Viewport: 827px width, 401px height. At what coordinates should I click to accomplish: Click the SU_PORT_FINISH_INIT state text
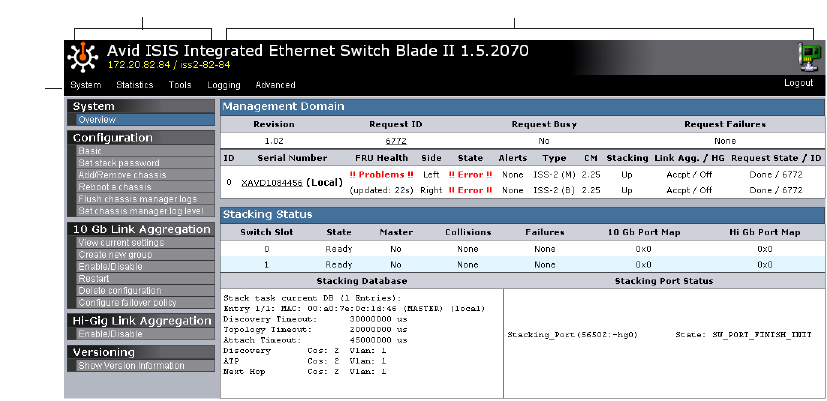(762, 335)
